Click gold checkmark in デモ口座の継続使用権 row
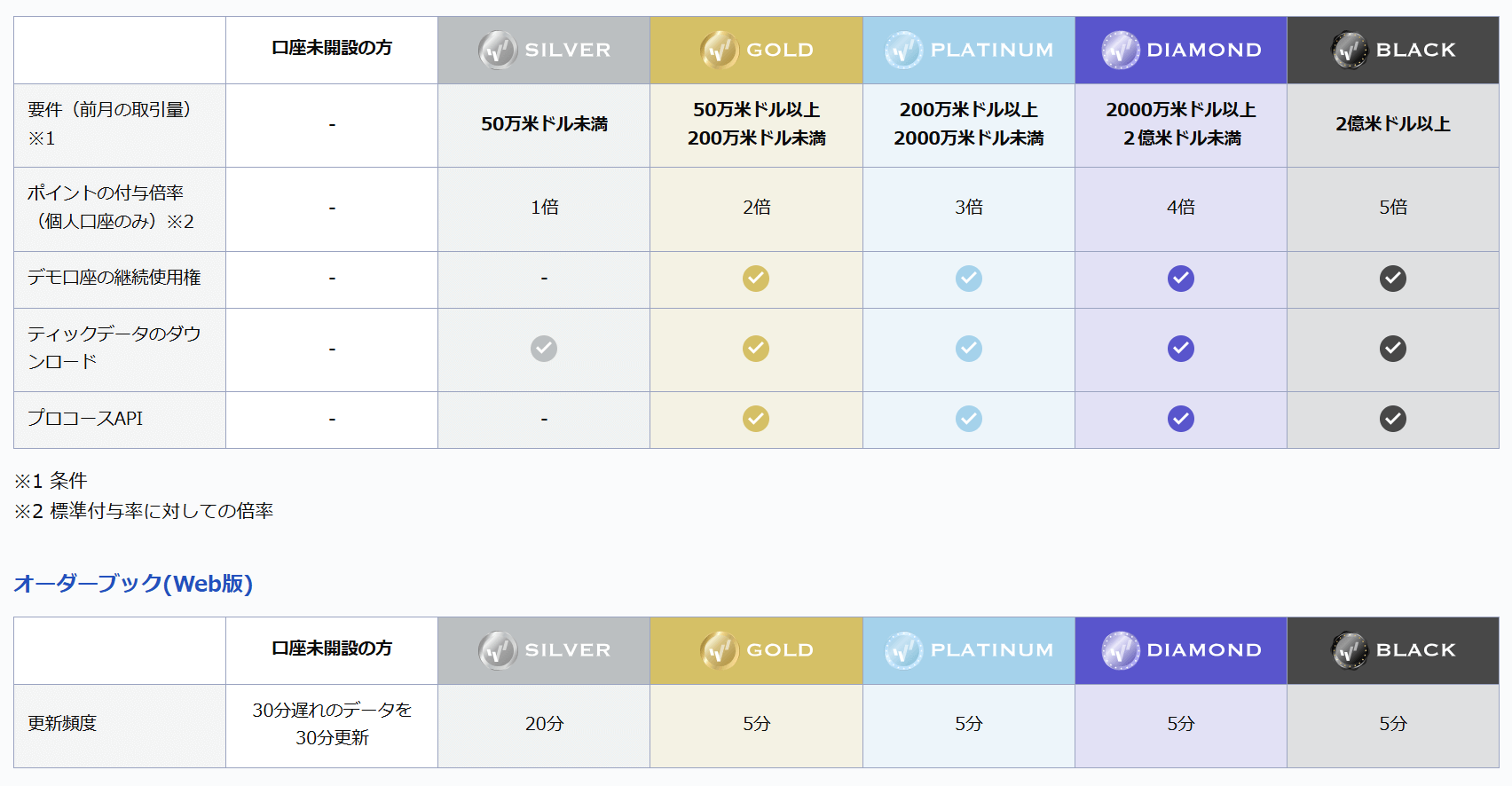 point(756,279)
